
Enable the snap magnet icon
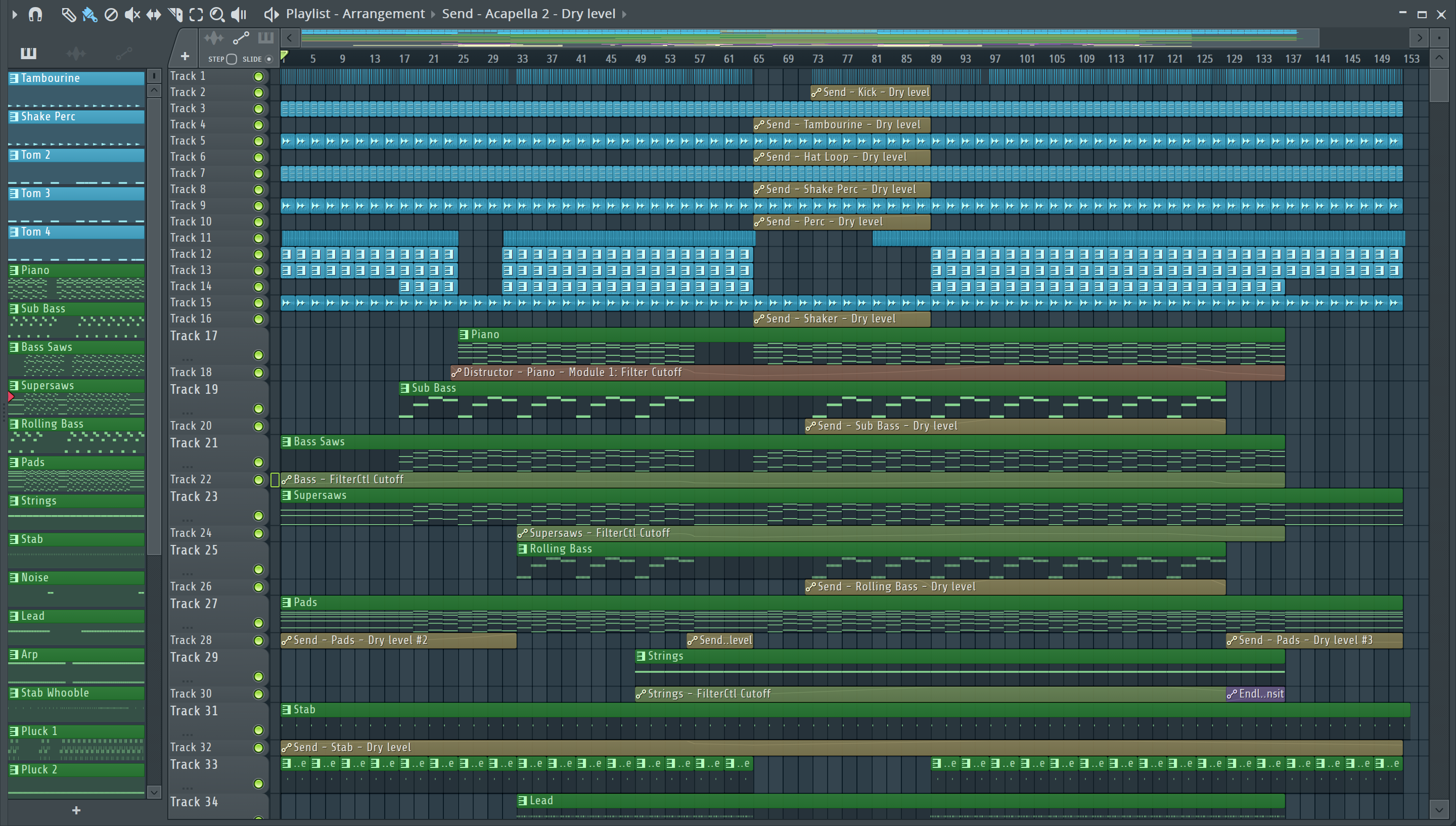35,14
